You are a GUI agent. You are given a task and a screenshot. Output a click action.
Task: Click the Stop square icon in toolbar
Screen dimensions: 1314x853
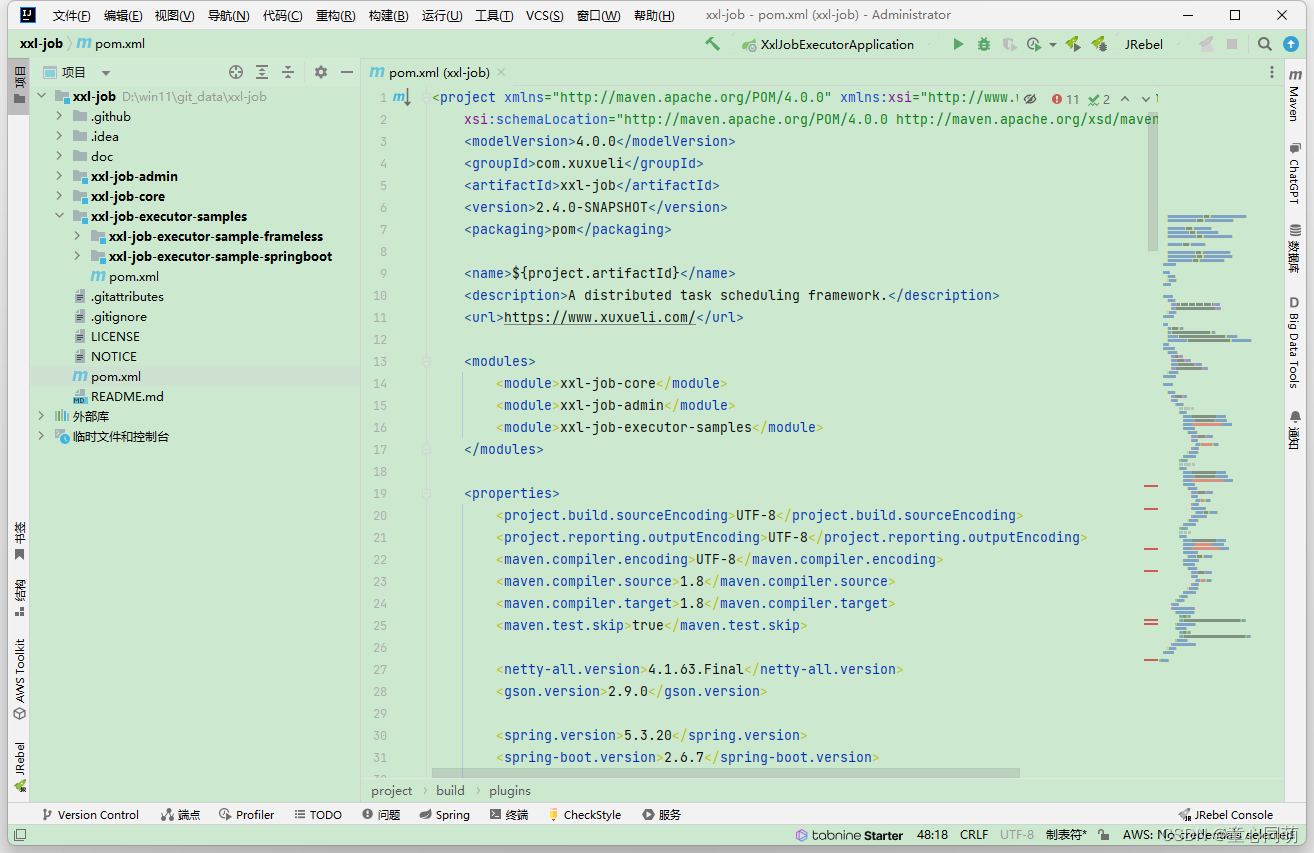click(x=1232, y=44)
